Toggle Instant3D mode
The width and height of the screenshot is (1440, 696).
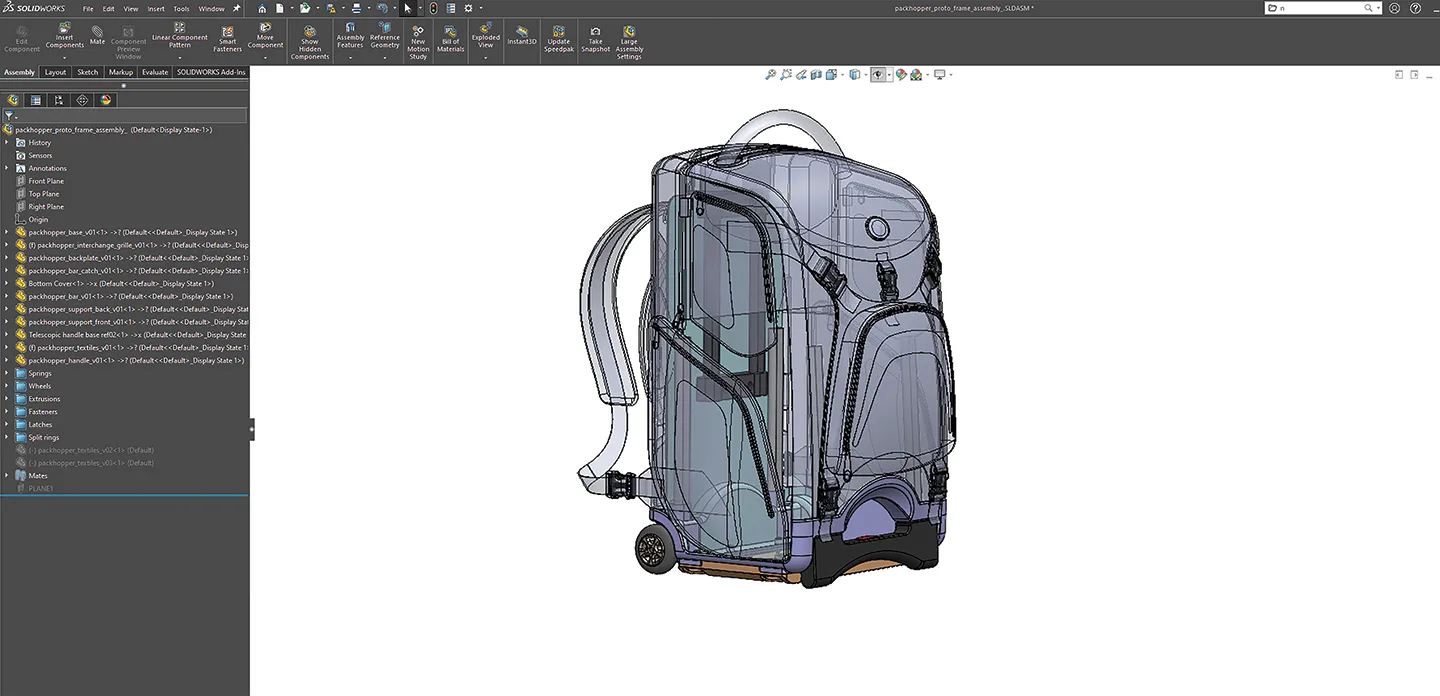(522, 37)
